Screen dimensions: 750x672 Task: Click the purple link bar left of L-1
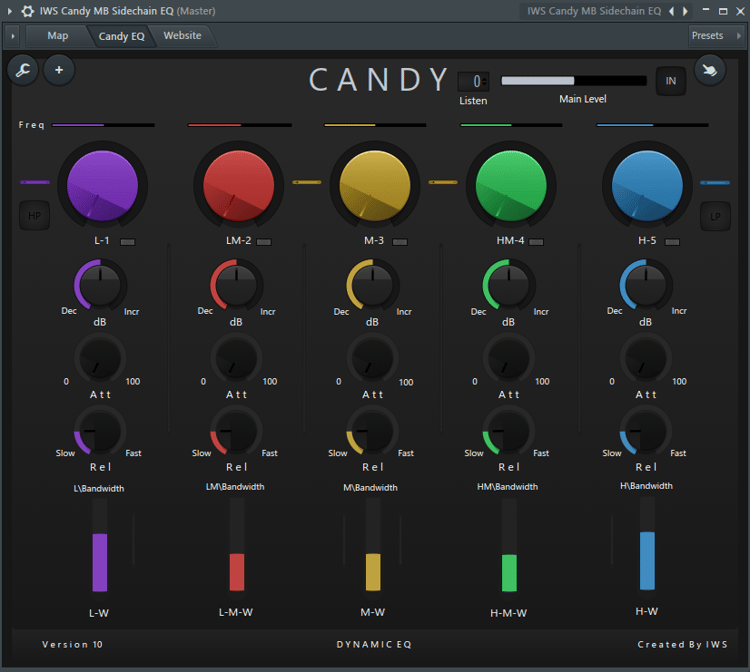click(x=35, y=182)
